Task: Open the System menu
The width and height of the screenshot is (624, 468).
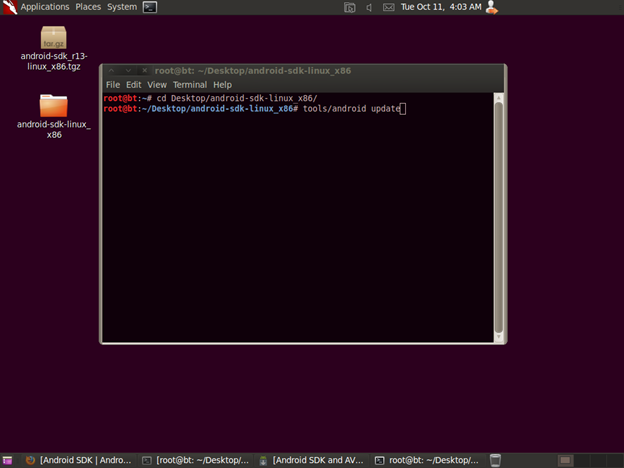Action: (122, 7)
